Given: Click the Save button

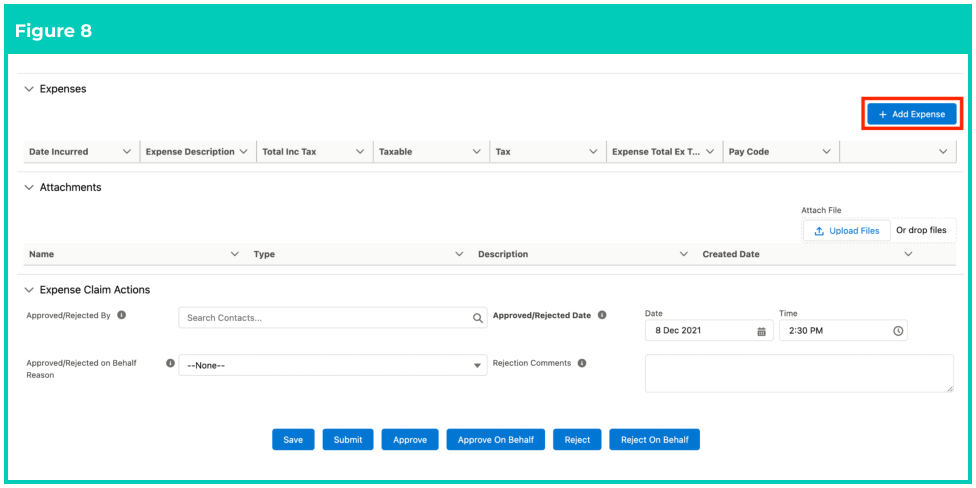Looking at the screenshot, I should click(x=293, y=439).
